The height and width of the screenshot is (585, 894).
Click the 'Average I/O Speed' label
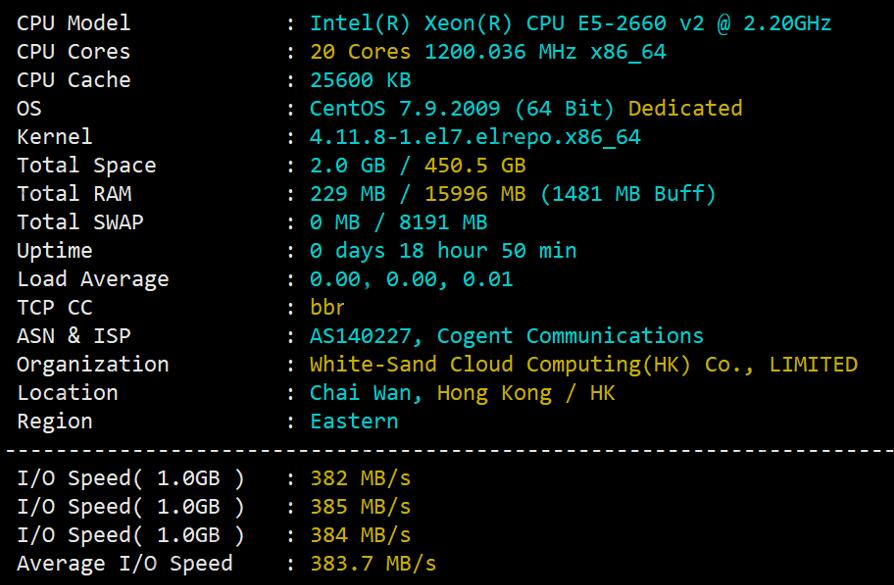click(x=125, y=564)
